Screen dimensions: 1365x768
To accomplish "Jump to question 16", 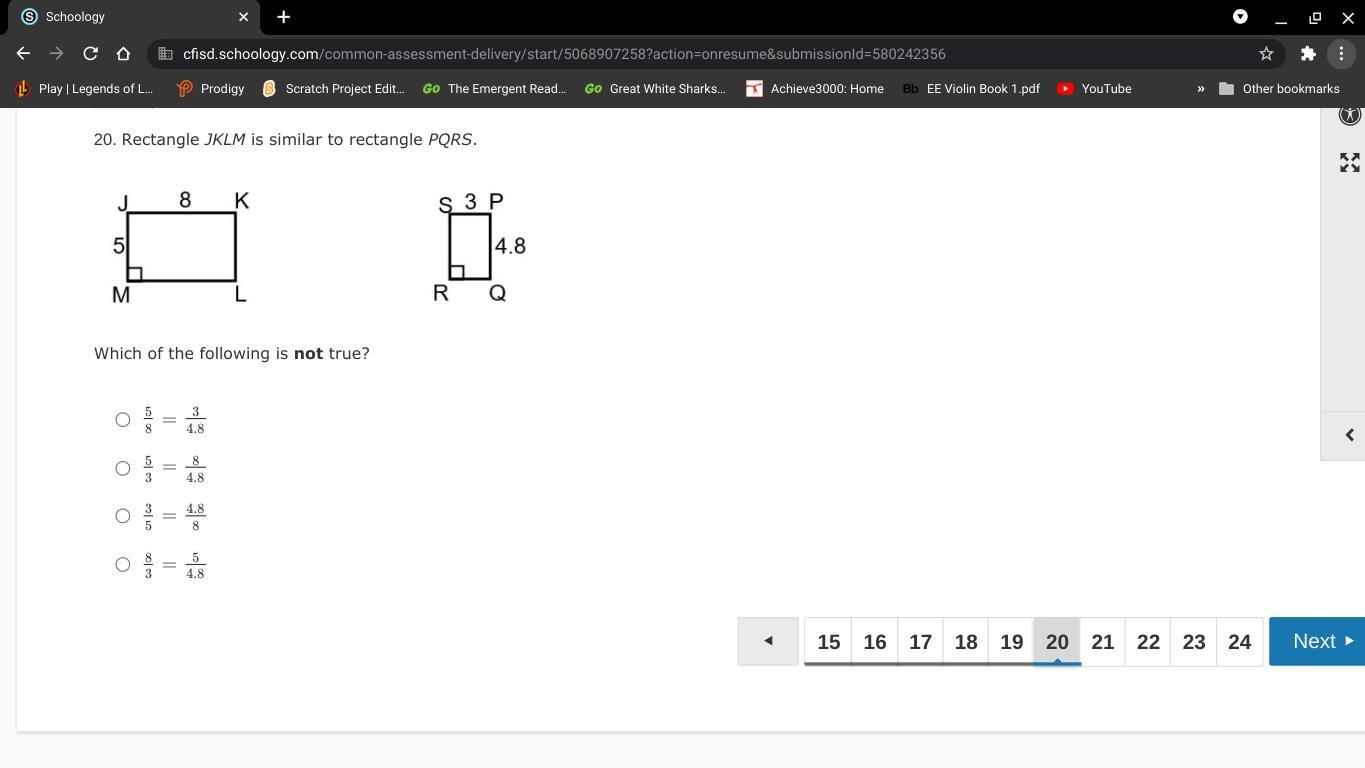I will (x=875, y=641).
